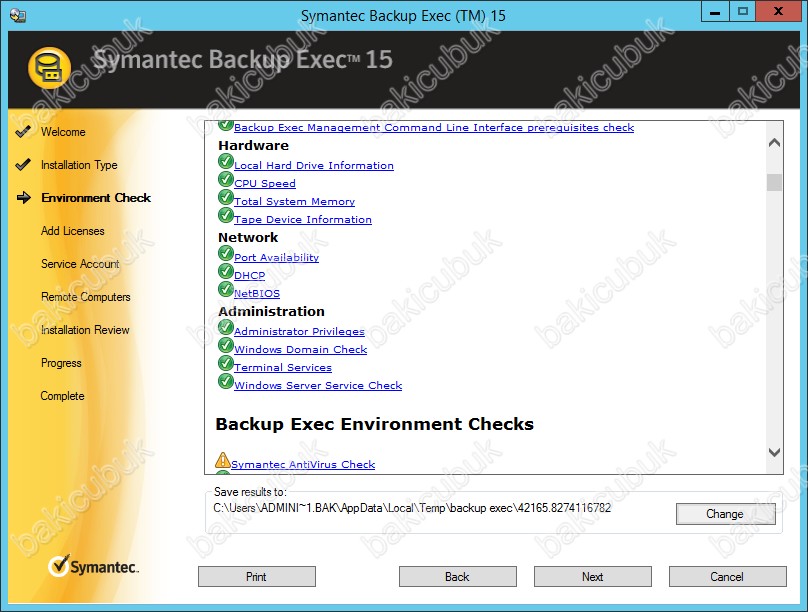Open Backup Exec Management Command Line Interface prerequisites link

click(434, 127)
